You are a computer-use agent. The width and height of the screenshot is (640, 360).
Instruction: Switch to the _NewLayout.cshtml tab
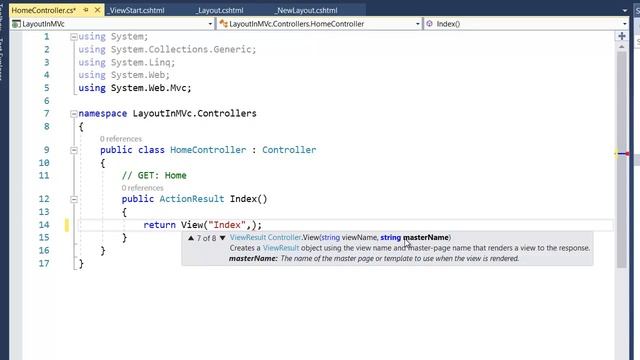[306, 10]
